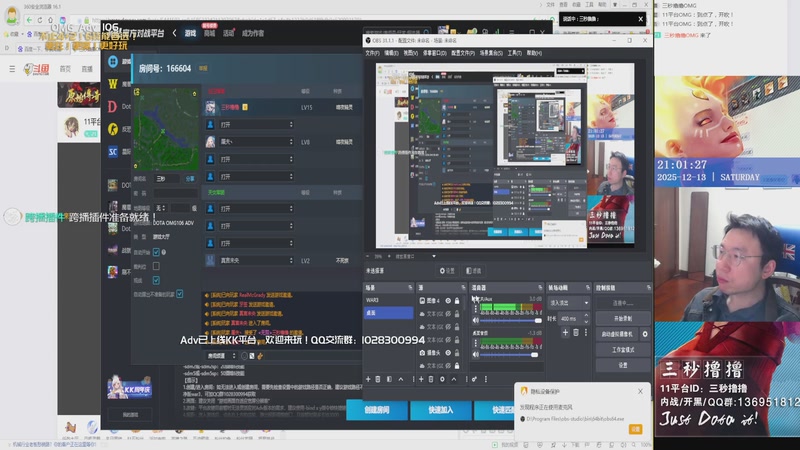Open OBS 编辑(E) menu
This screenshot has width=800, height=450.
point(391,53)
